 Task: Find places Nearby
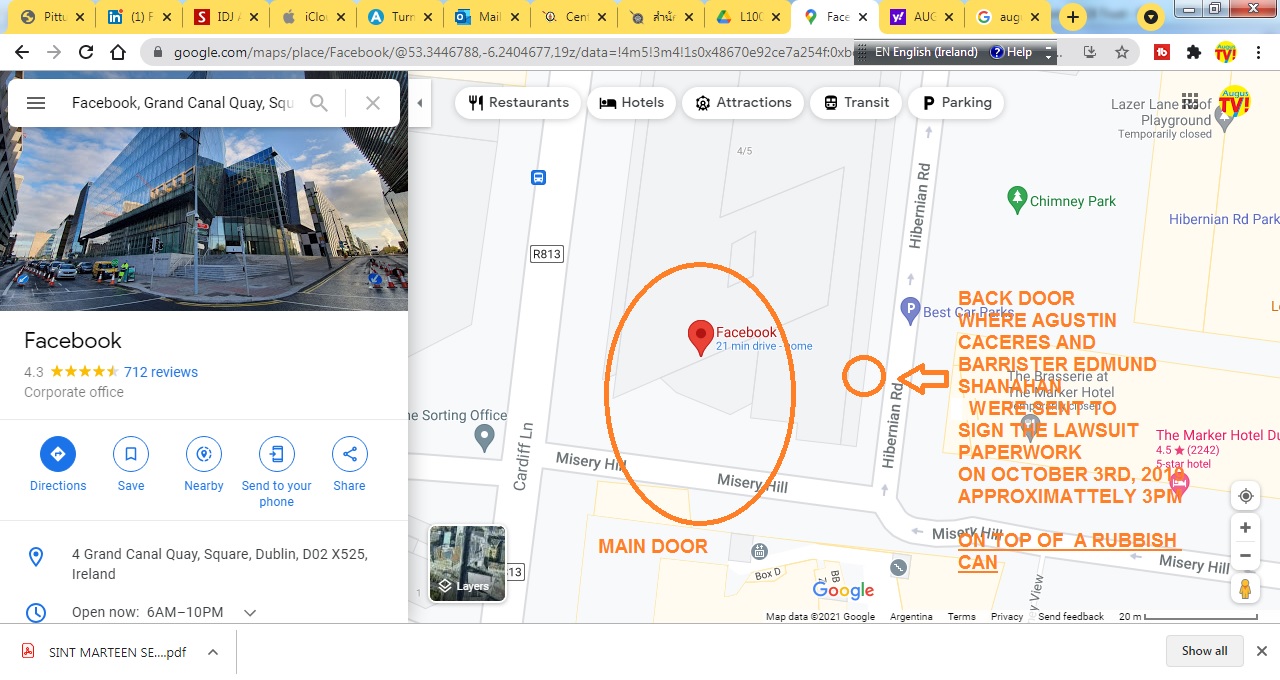tap(204, 465)
